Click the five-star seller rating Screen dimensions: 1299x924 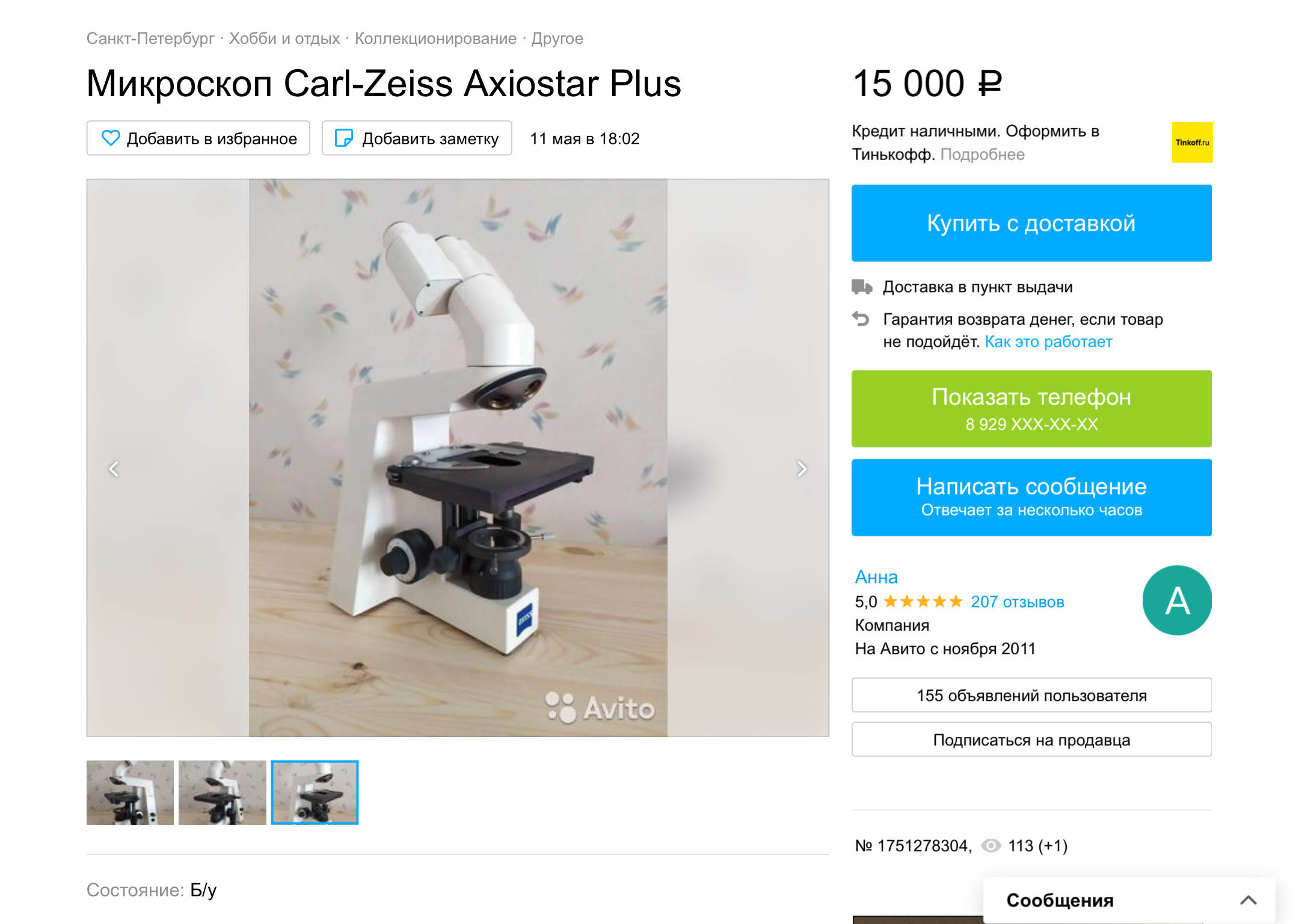[x=923, y=601]
